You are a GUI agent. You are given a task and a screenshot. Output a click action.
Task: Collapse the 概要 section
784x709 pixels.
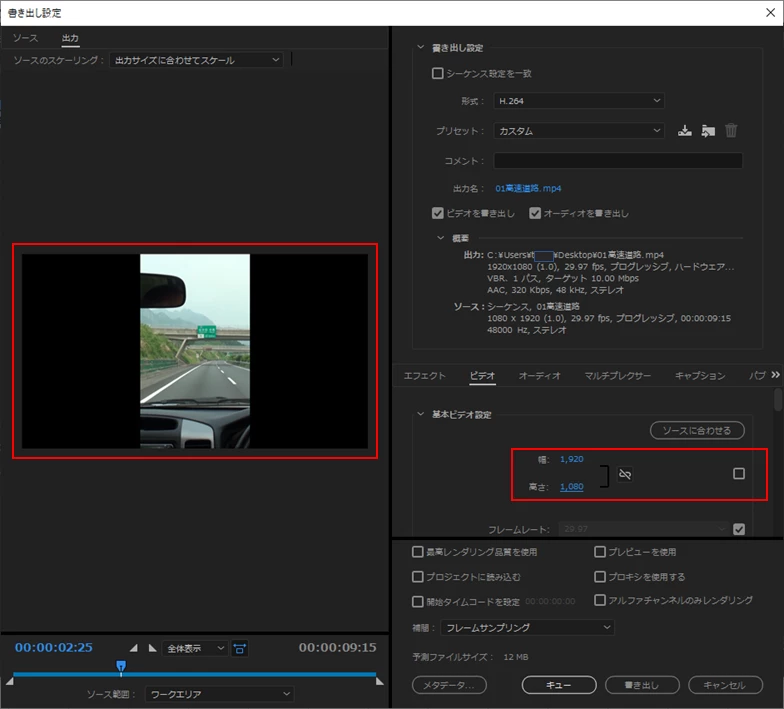point(440,238)
